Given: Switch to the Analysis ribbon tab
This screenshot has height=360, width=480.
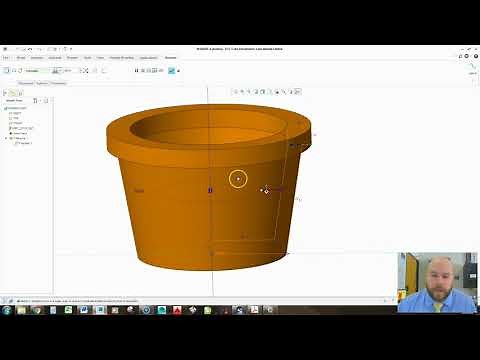Looking at the screenshot, I should [37, 58].
